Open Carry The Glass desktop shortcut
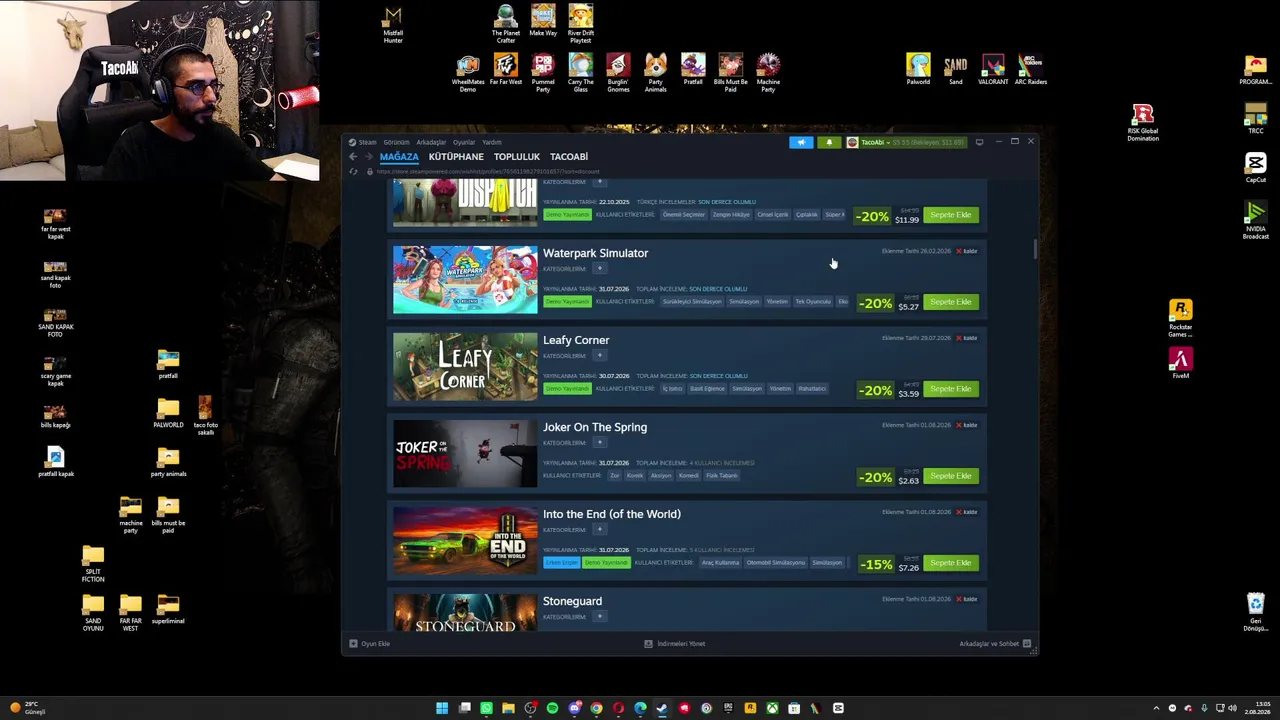 (581, 73)
